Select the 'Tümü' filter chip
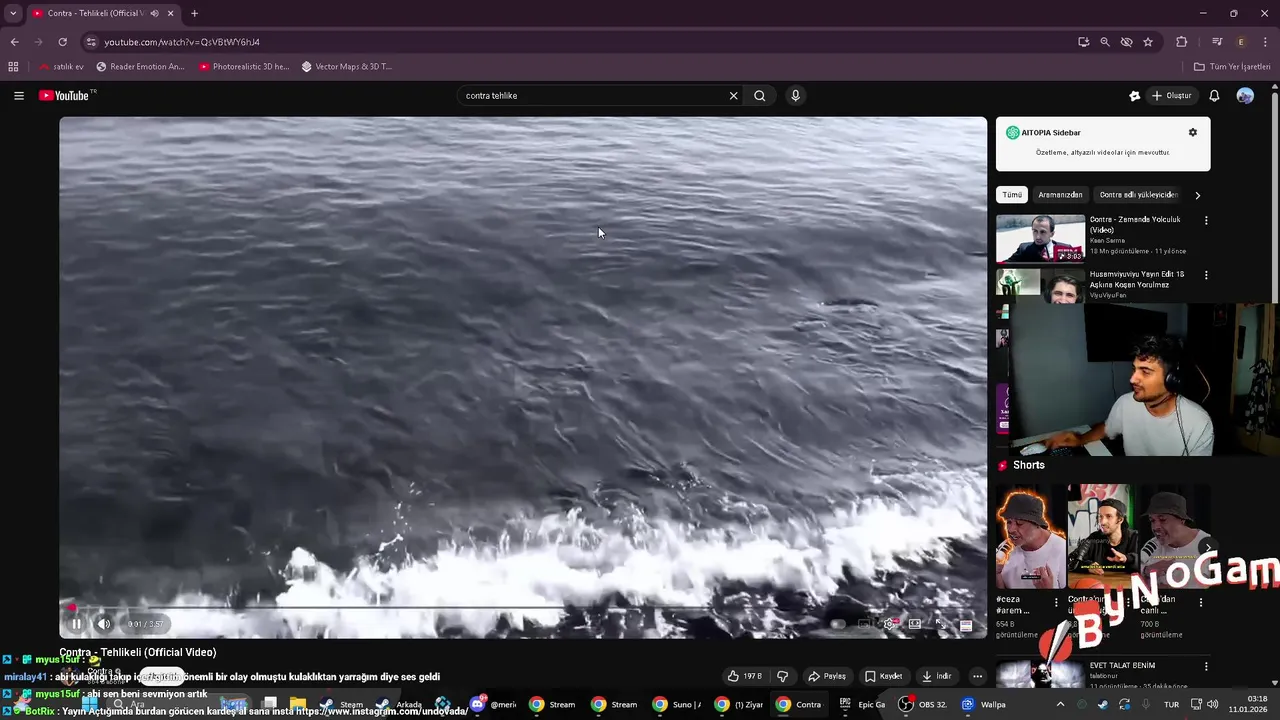Screen dimensions: 1280x720 tap(1013, 195)
